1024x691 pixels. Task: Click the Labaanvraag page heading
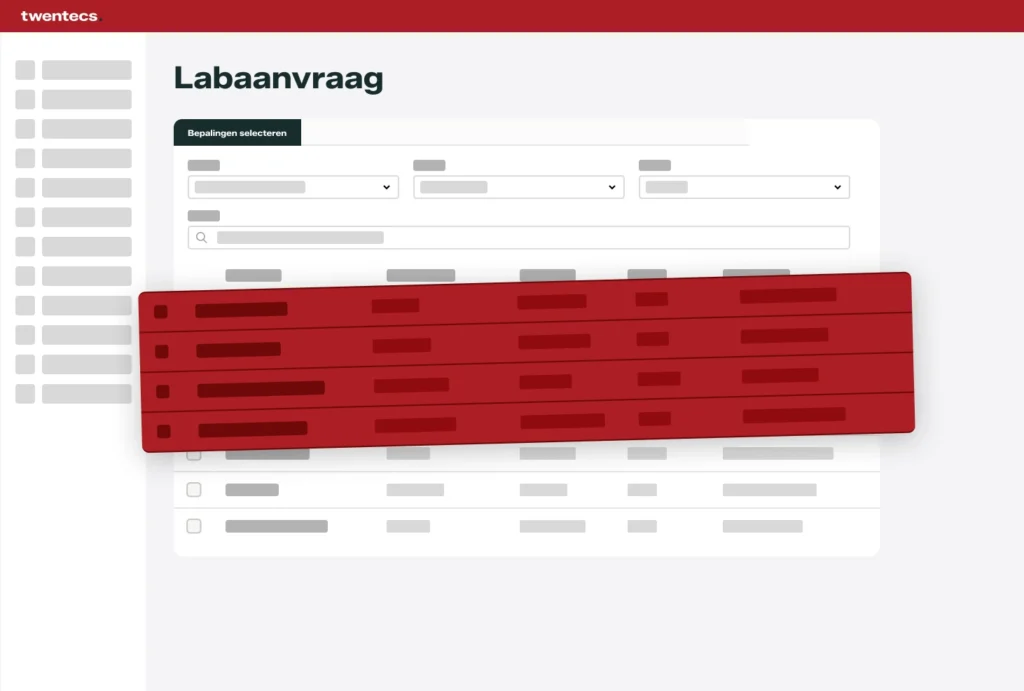[x=279, y=78]
